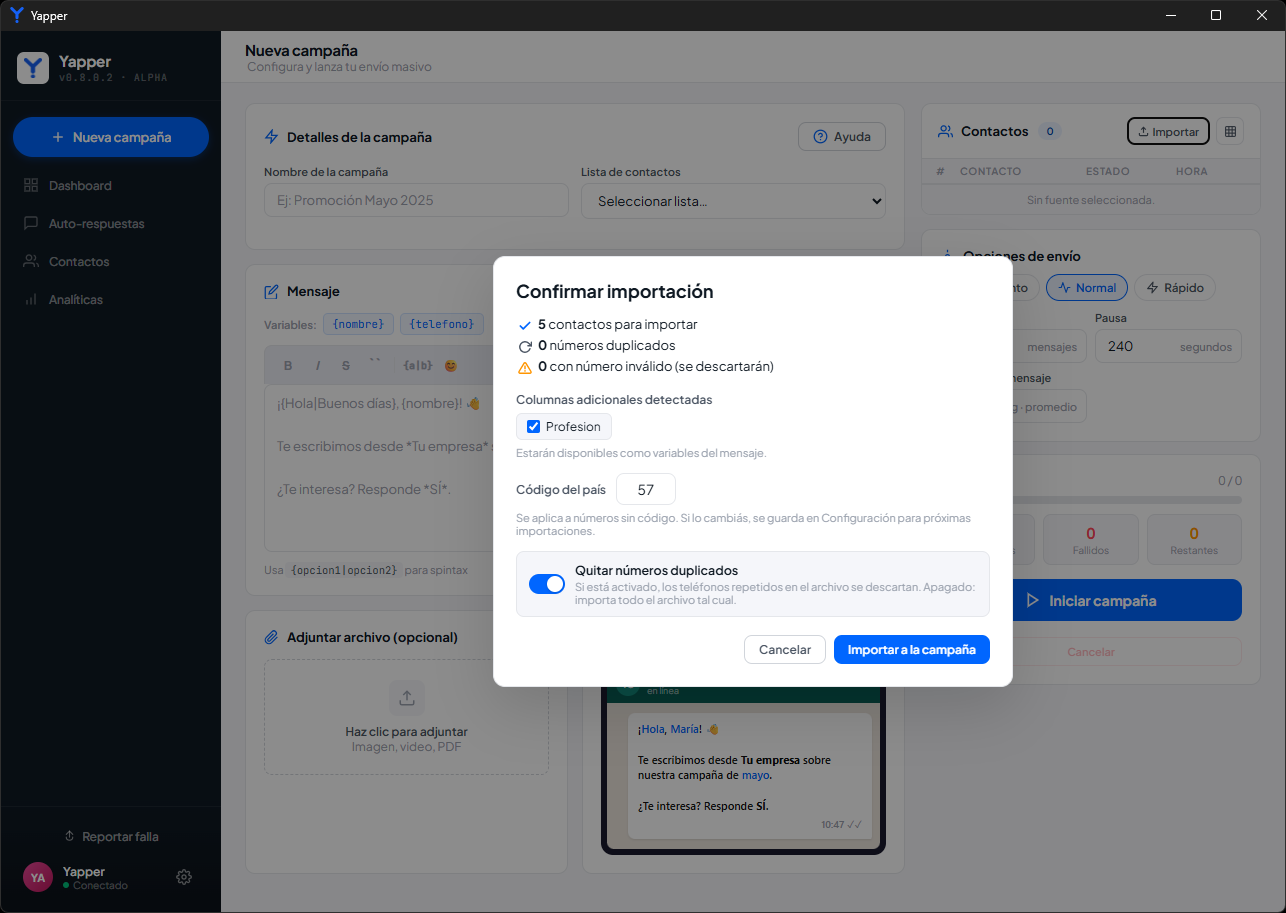Click the Fallidos counter card
The image size is (1286, 913).
pos(1090,540)
